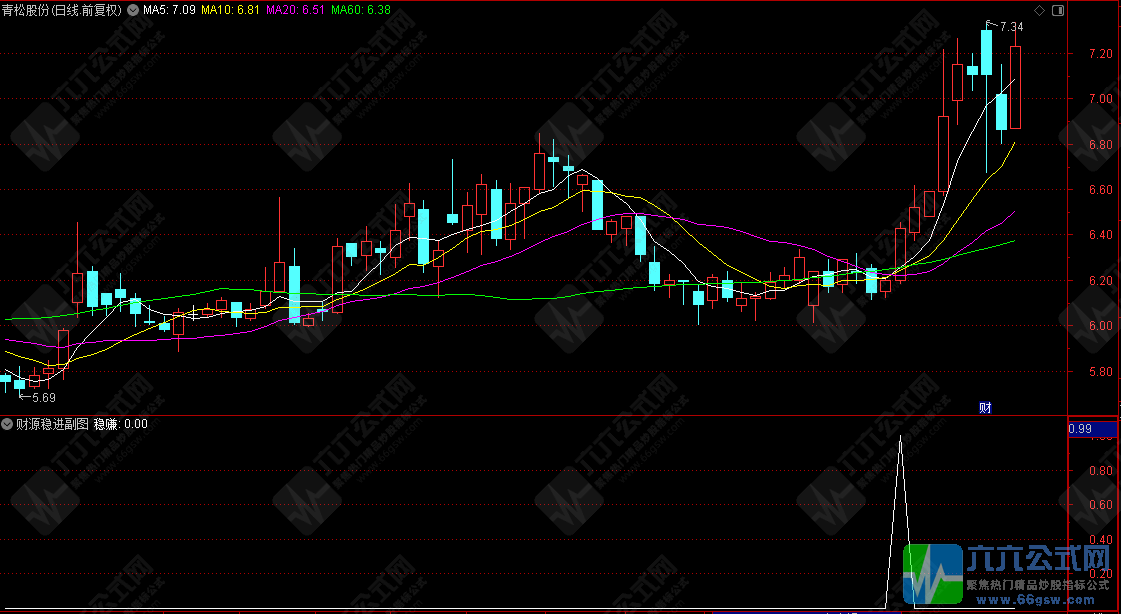Click the diamond icon at chart top-right
This screenshot has width=1121, height=614.
pos(1040,10)
